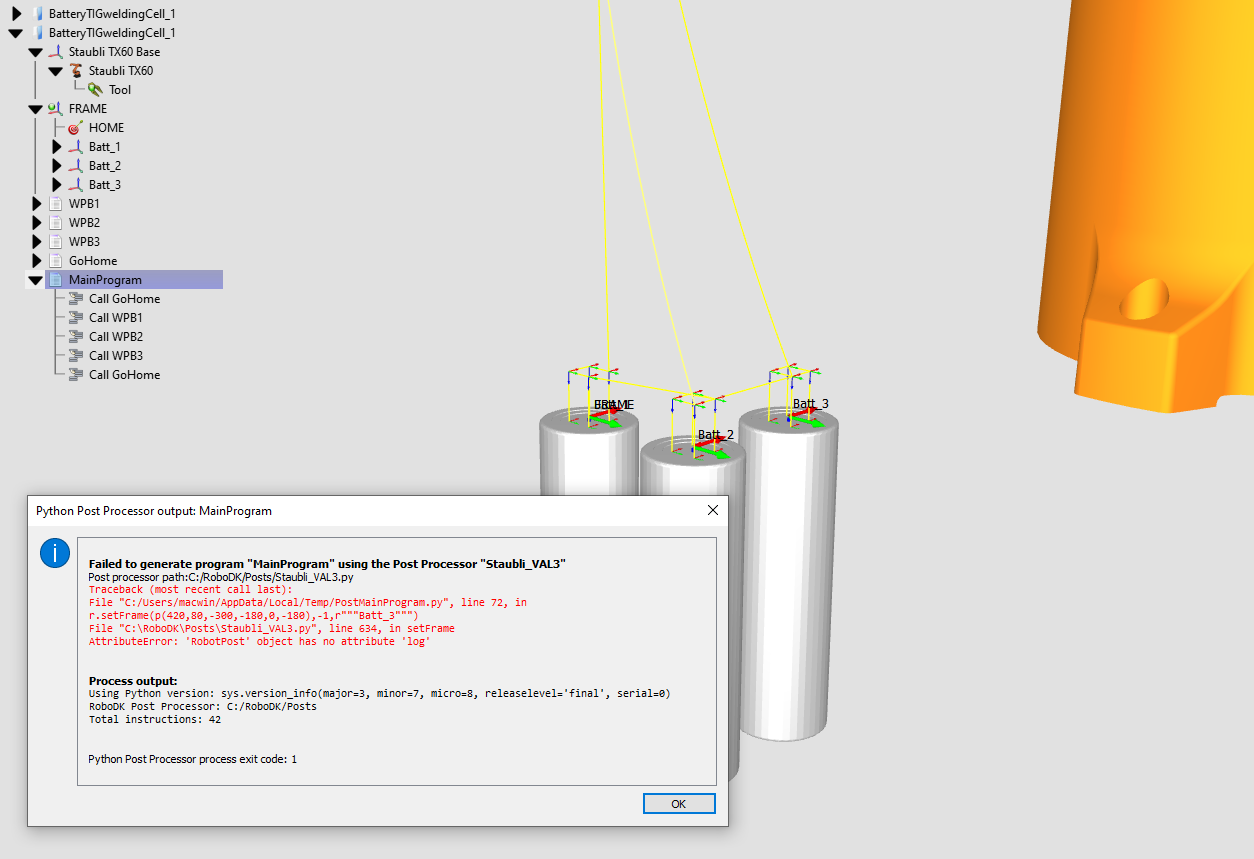Click the FRAME reference frame icon
The image size is (1254, 859).
point(55,109)
